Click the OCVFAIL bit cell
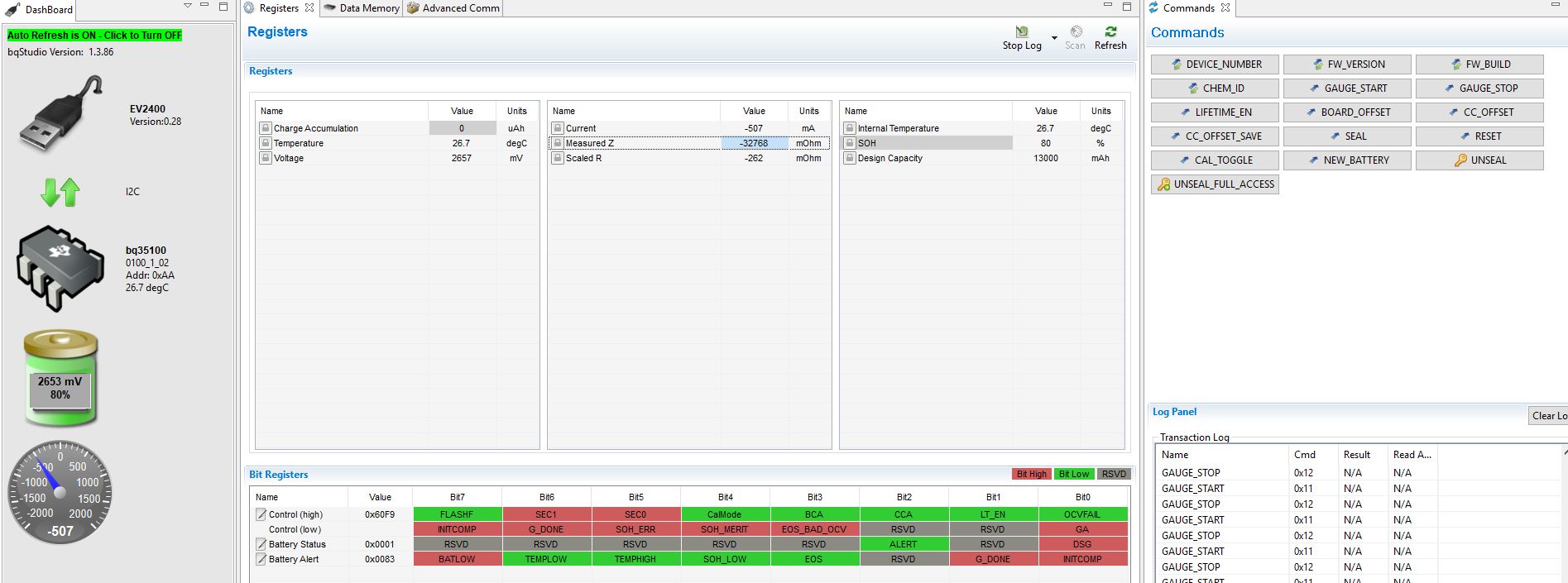 click(x=1082, y=514)
